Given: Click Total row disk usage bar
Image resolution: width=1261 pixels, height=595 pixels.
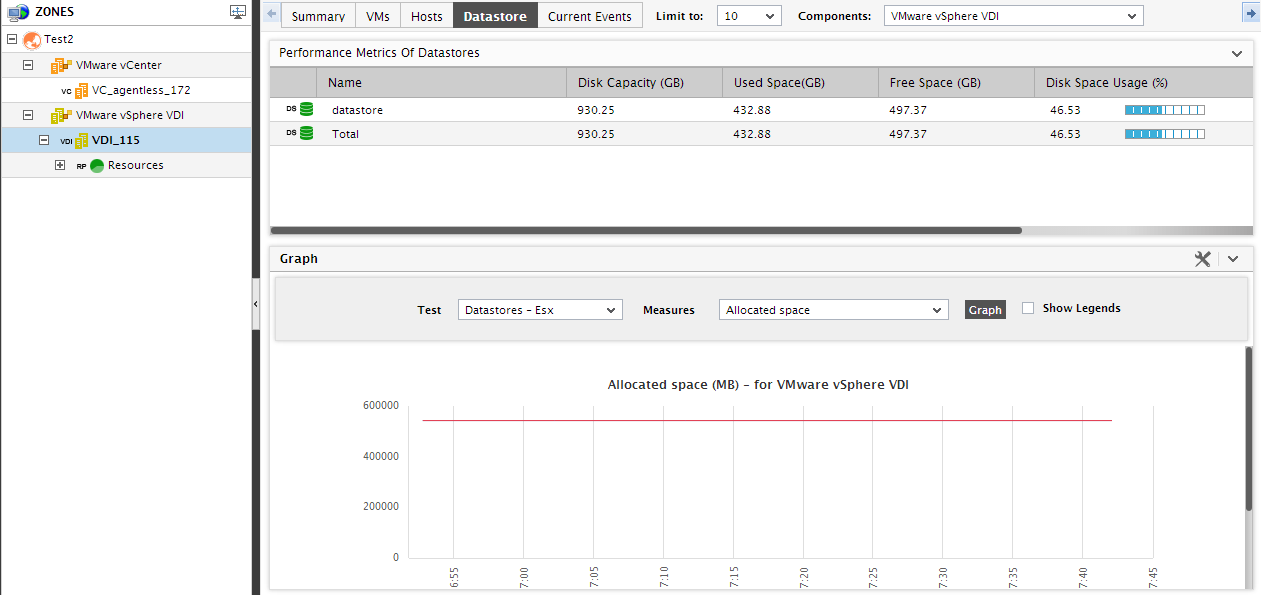Looking at the screenshot, I should point(1165,133).
